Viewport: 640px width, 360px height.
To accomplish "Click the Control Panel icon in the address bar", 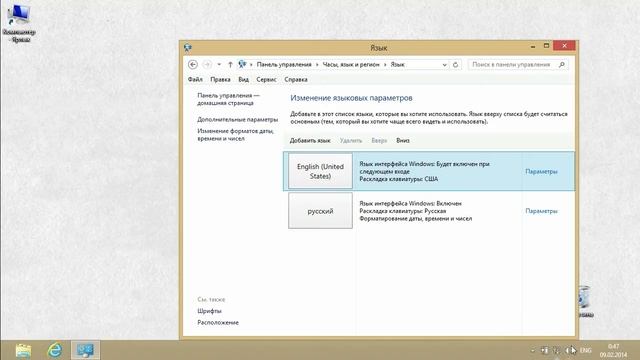I will [242, 64].
